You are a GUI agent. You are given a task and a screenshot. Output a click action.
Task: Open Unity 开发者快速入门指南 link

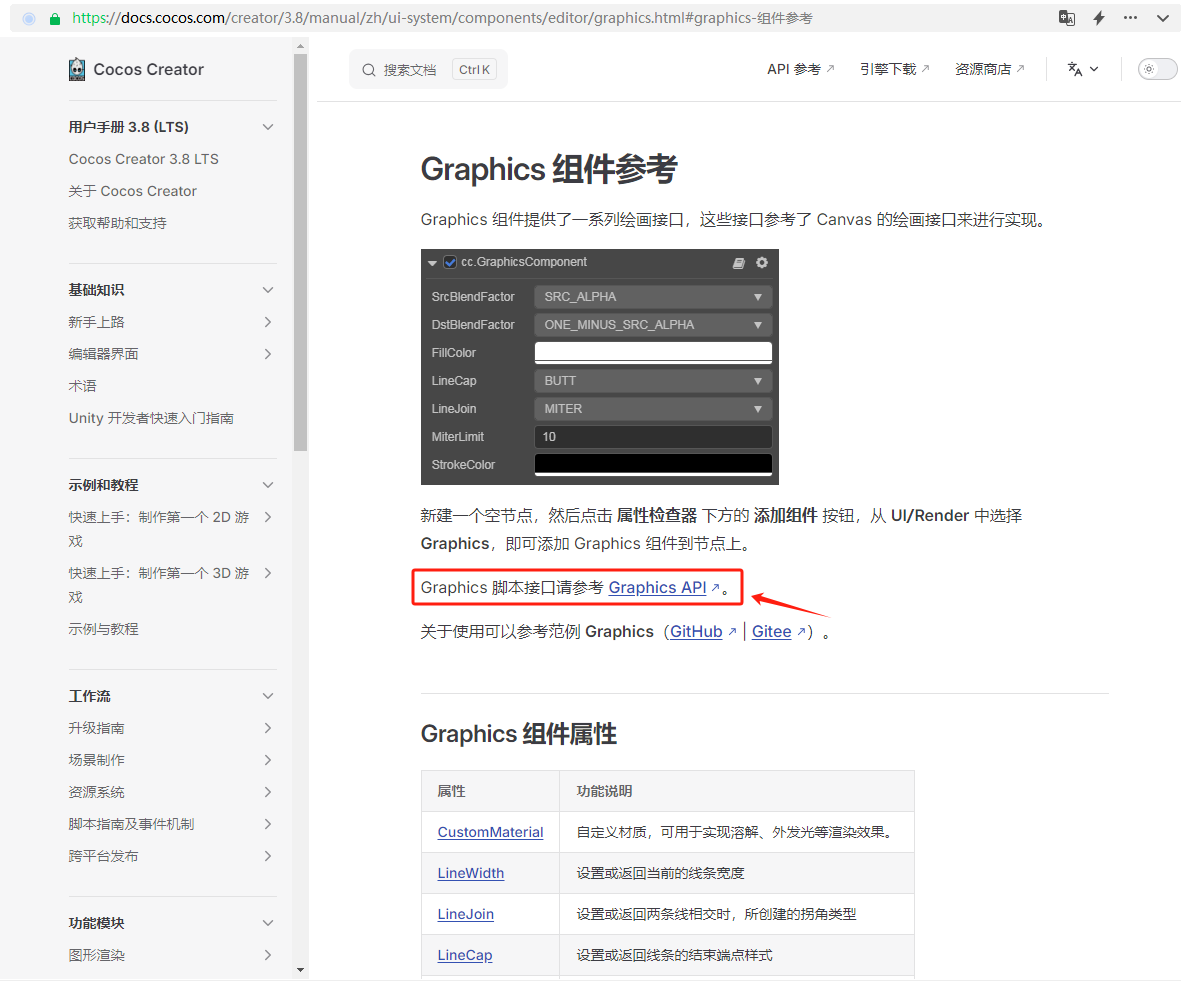[151, 418]
